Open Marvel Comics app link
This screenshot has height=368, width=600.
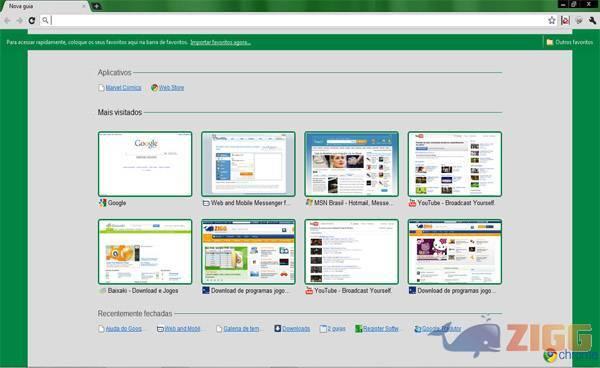(123, 88)
